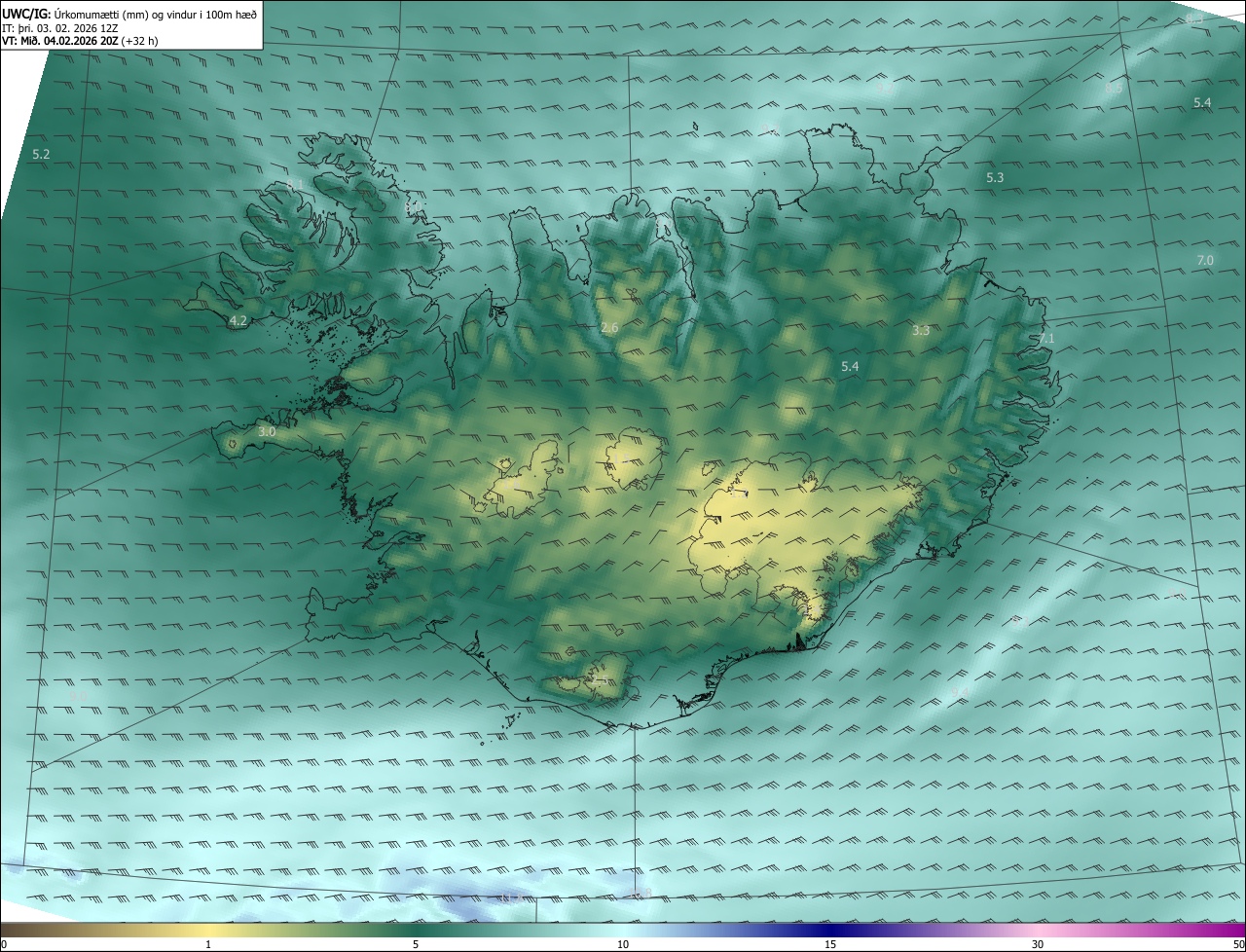The height and width of the screenshot is (952, 1246).
Task: Click the 'VT: Mið. 04.02.2026 20Z (+32 h)' line
Action: coord(81,41)
